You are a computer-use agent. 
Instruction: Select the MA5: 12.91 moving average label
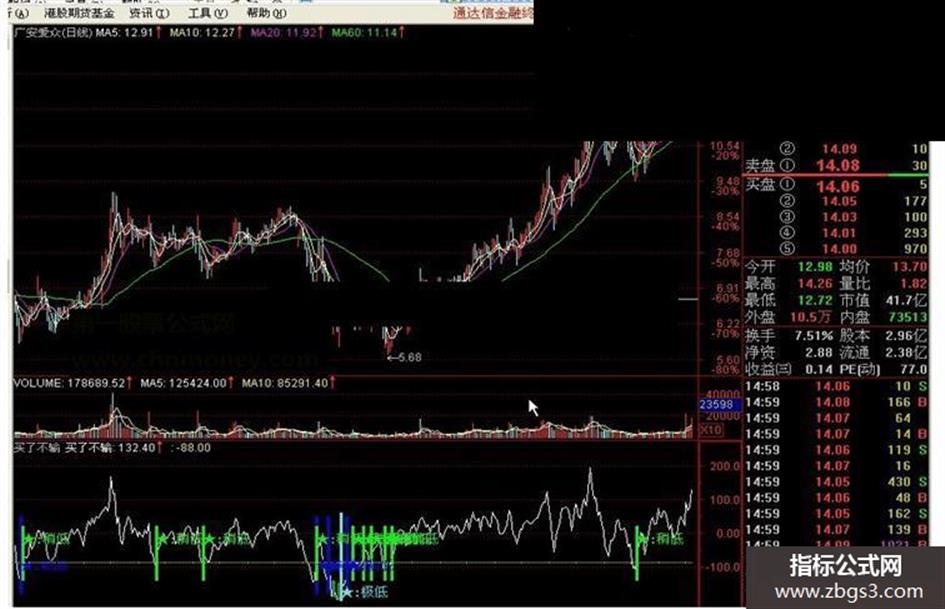pos(124,33)
